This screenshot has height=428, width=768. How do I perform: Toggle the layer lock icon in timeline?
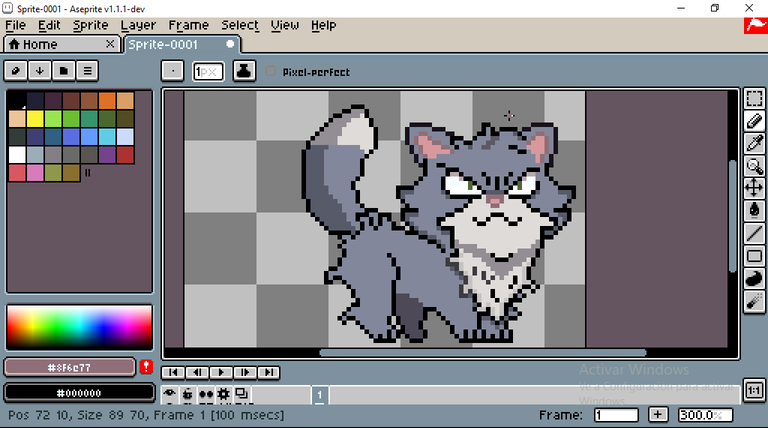click(188, 394)
